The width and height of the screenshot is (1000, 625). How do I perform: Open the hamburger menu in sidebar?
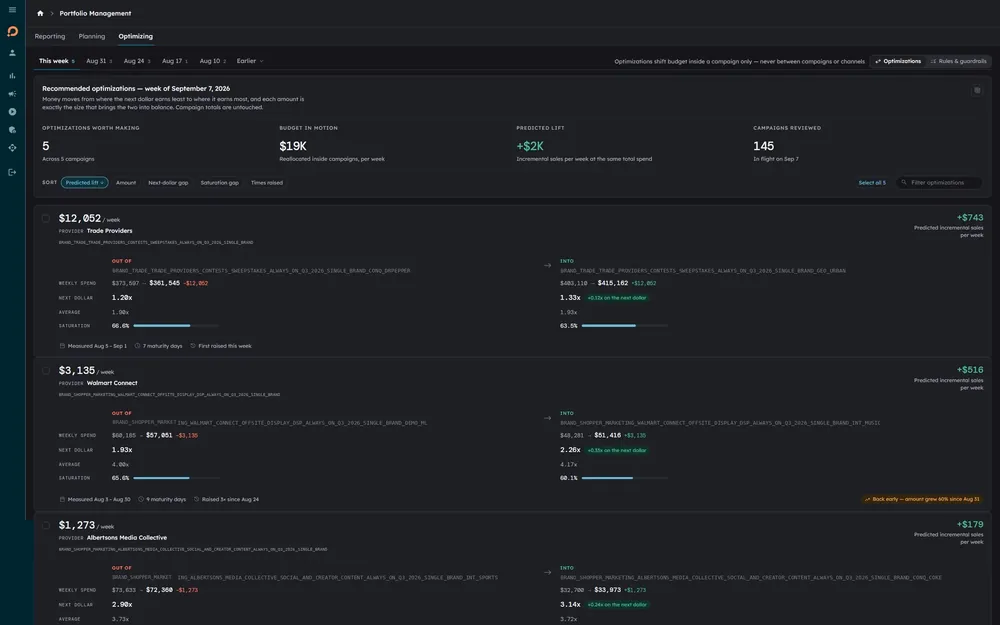12,10
